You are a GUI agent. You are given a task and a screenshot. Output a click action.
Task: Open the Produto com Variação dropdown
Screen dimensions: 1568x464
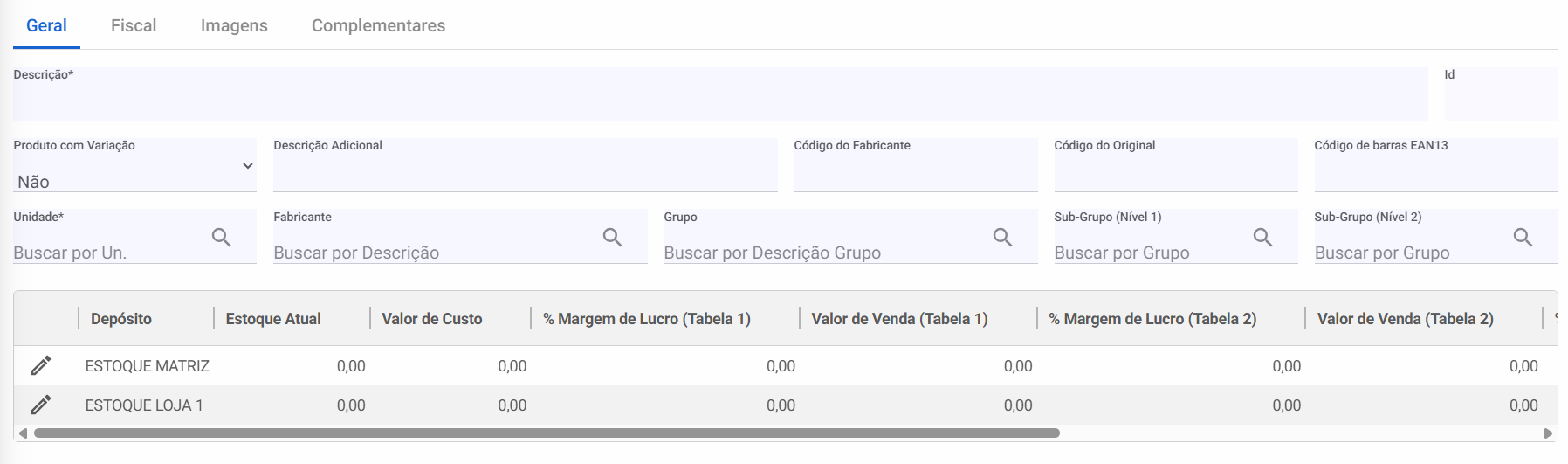(134, 173)
